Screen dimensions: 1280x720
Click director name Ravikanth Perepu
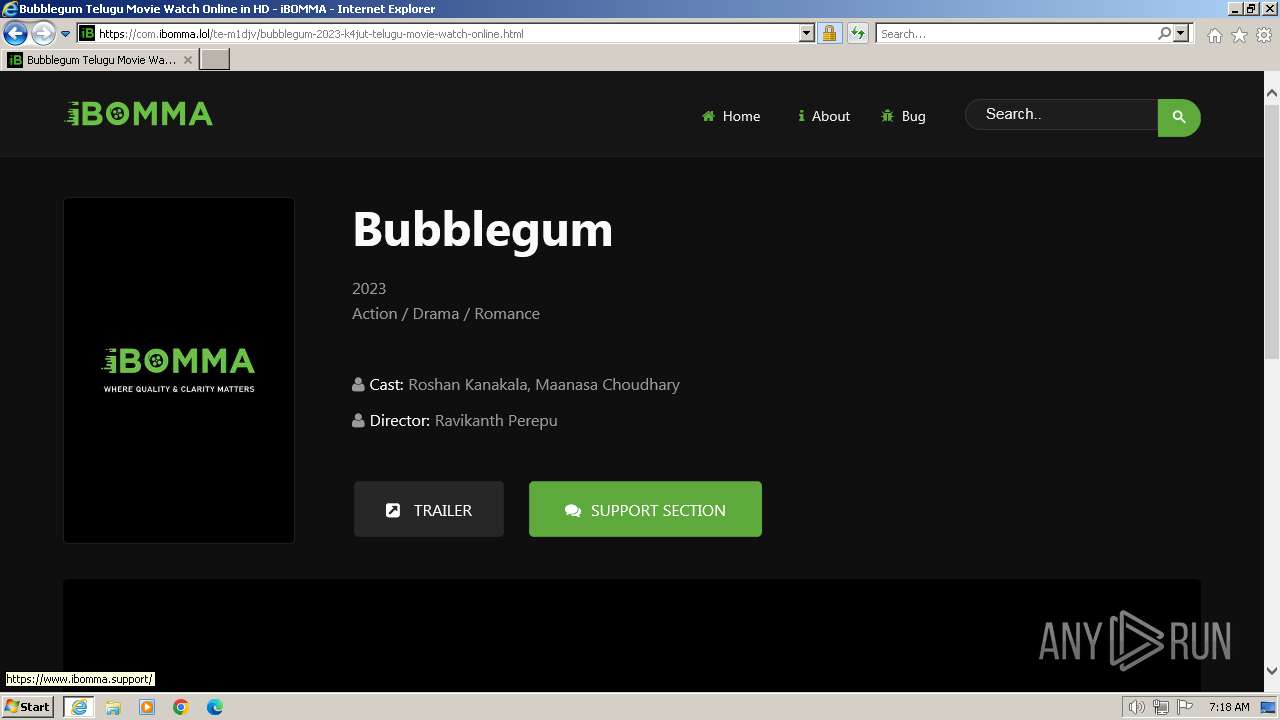pyautogui.click(x=496, y=420)
